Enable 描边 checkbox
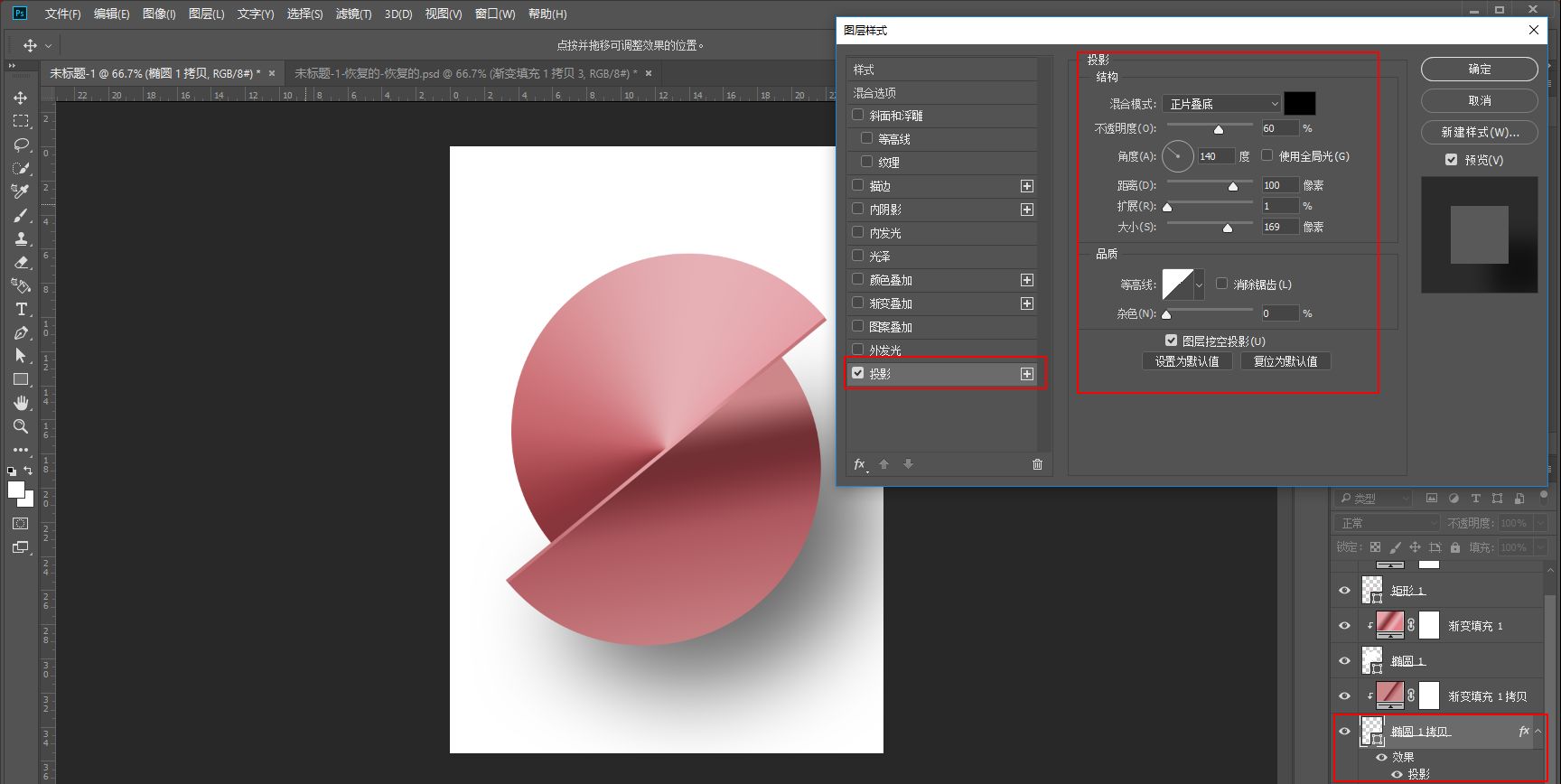1561x784 pixels. [x=858, y=185]
